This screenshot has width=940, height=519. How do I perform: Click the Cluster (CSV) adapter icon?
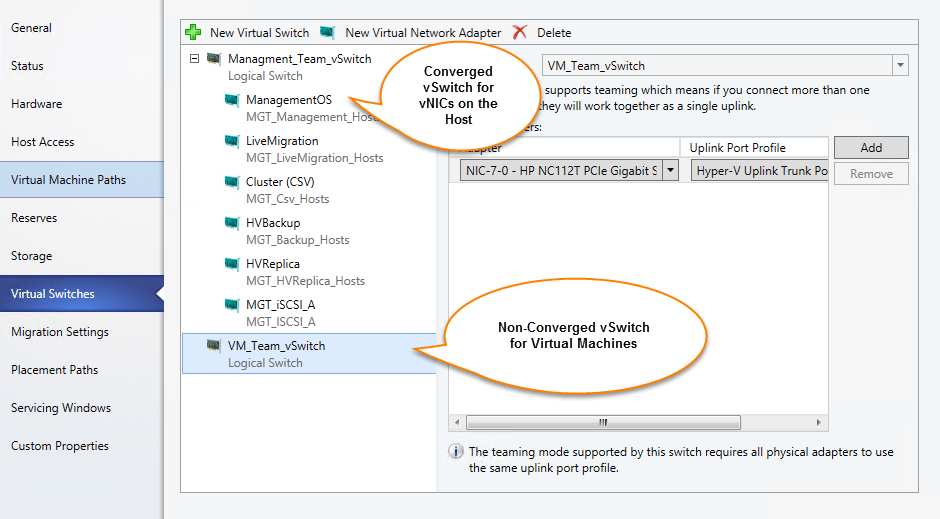232,182
